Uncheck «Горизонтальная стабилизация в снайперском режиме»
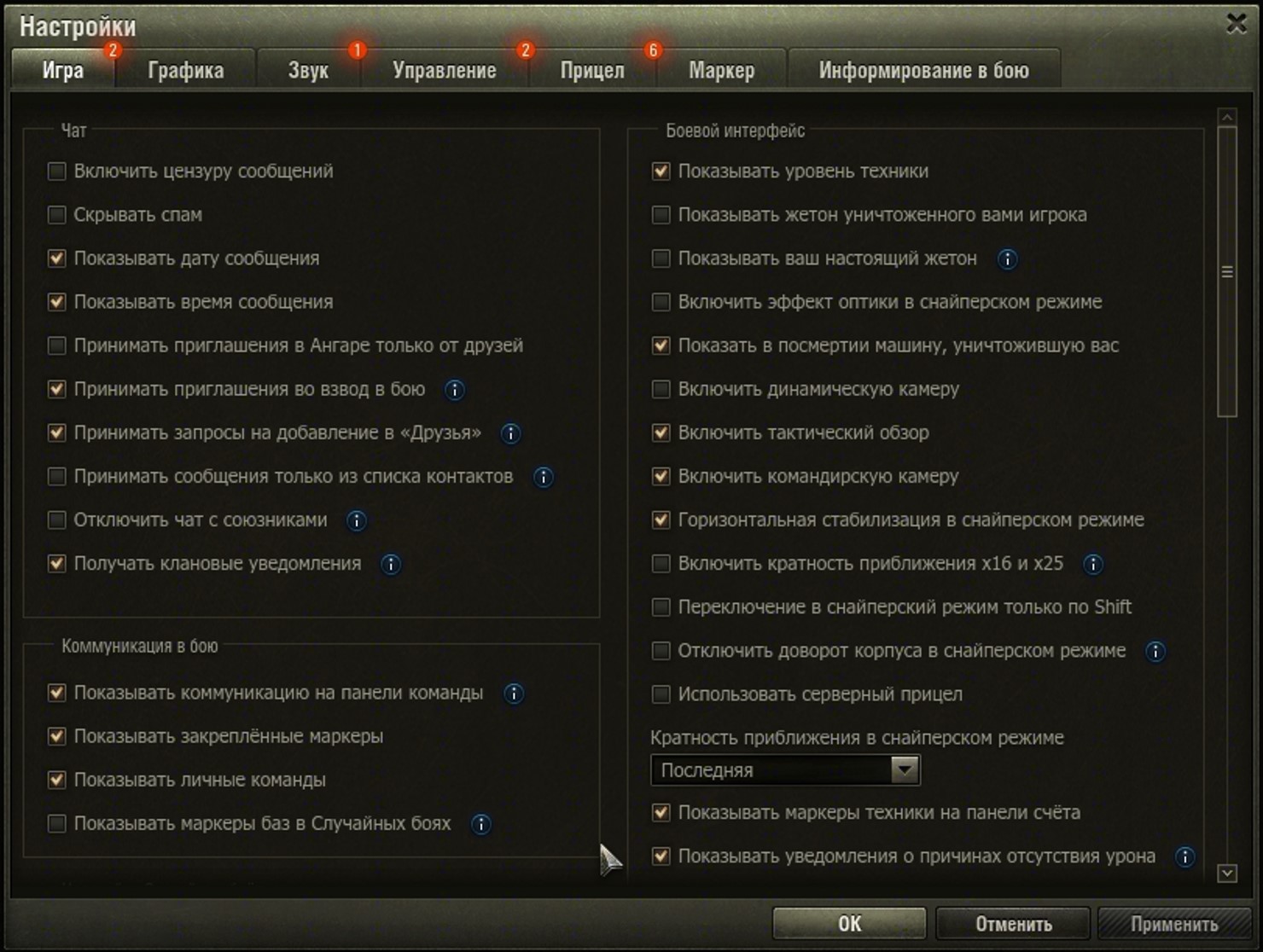This screenshot has height=952, width=1263. 661,520
